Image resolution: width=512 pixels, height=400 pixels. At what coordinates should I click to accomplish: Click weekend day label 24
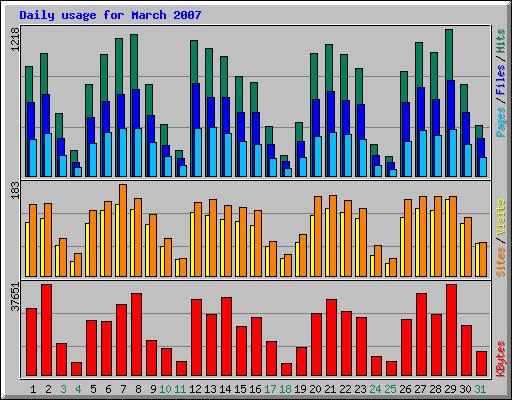tap(375, 389)
